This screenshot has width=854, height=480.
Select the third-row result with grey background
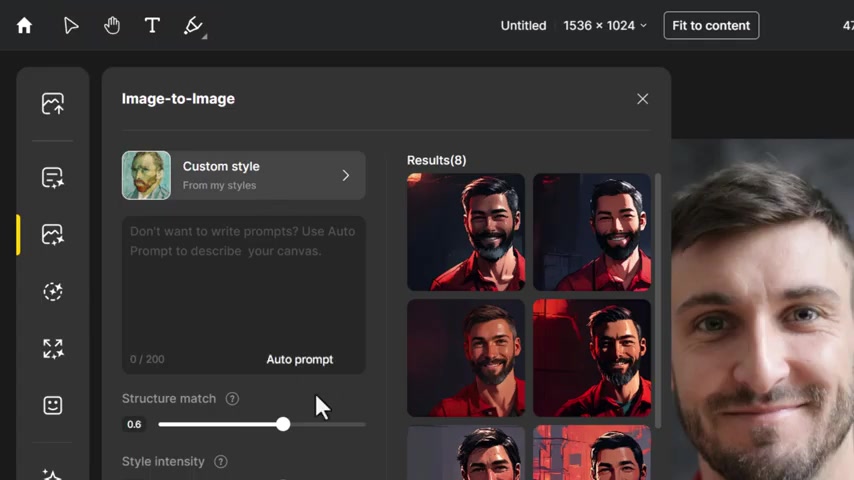point(466,453)
